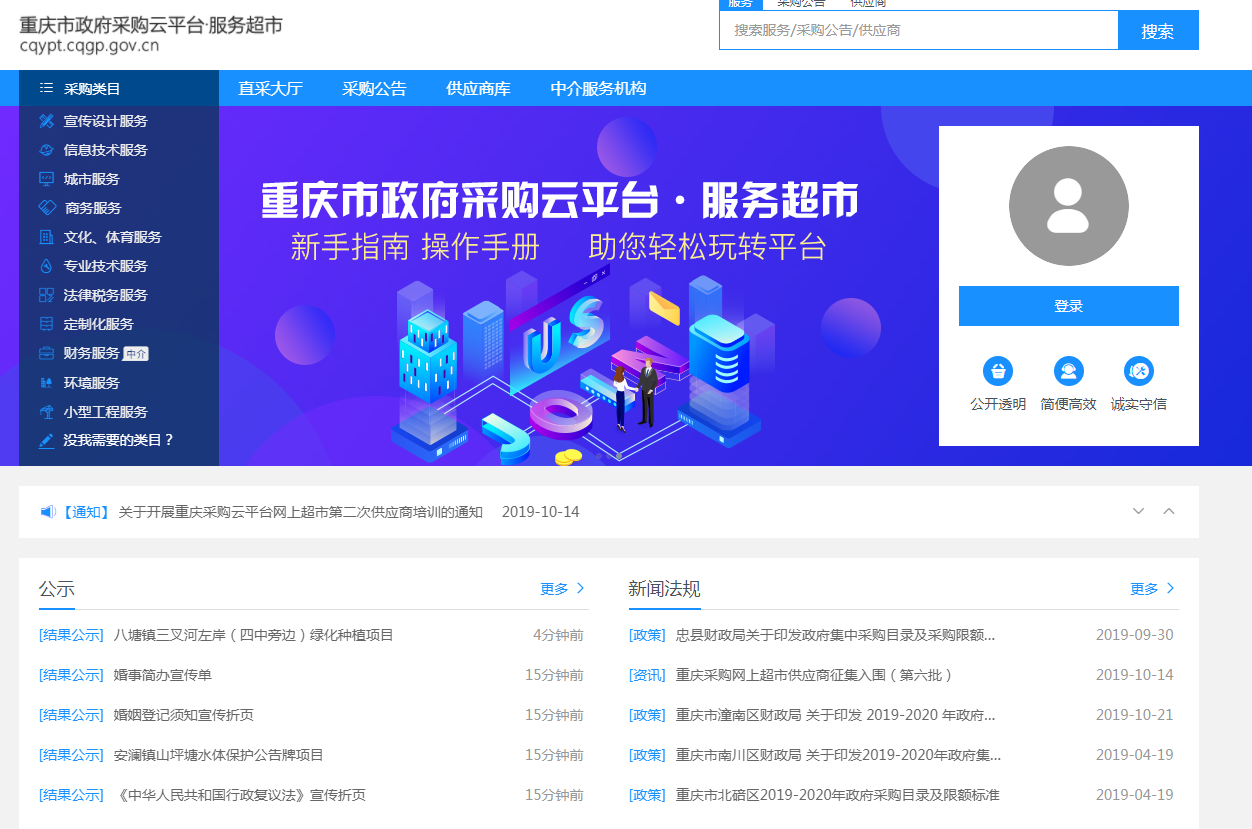
Task: Open 信息技术服务 via its sidebar icon
Action: (44, 150)
